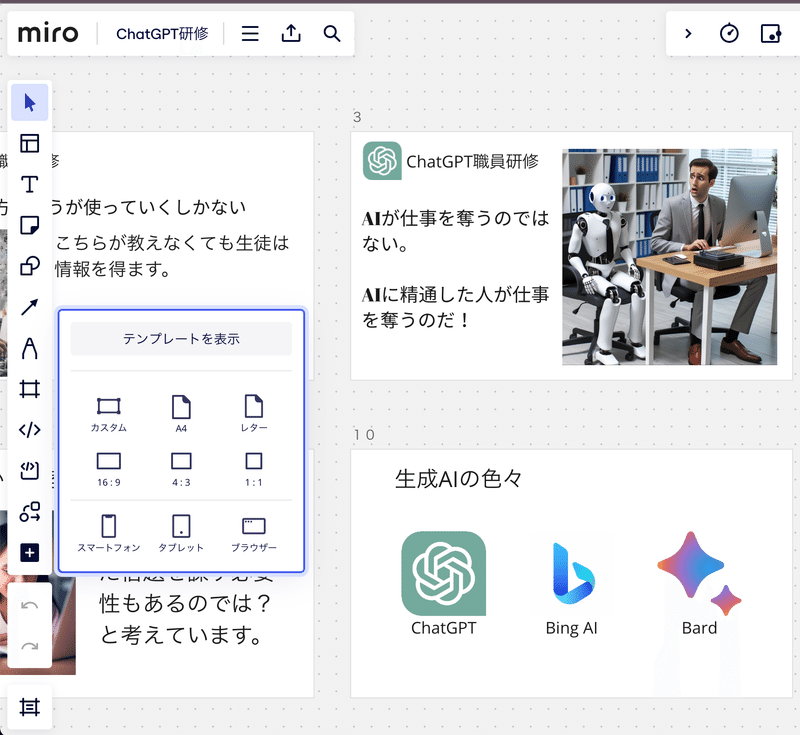Choose the A4 frame preset

click(181, 414)
